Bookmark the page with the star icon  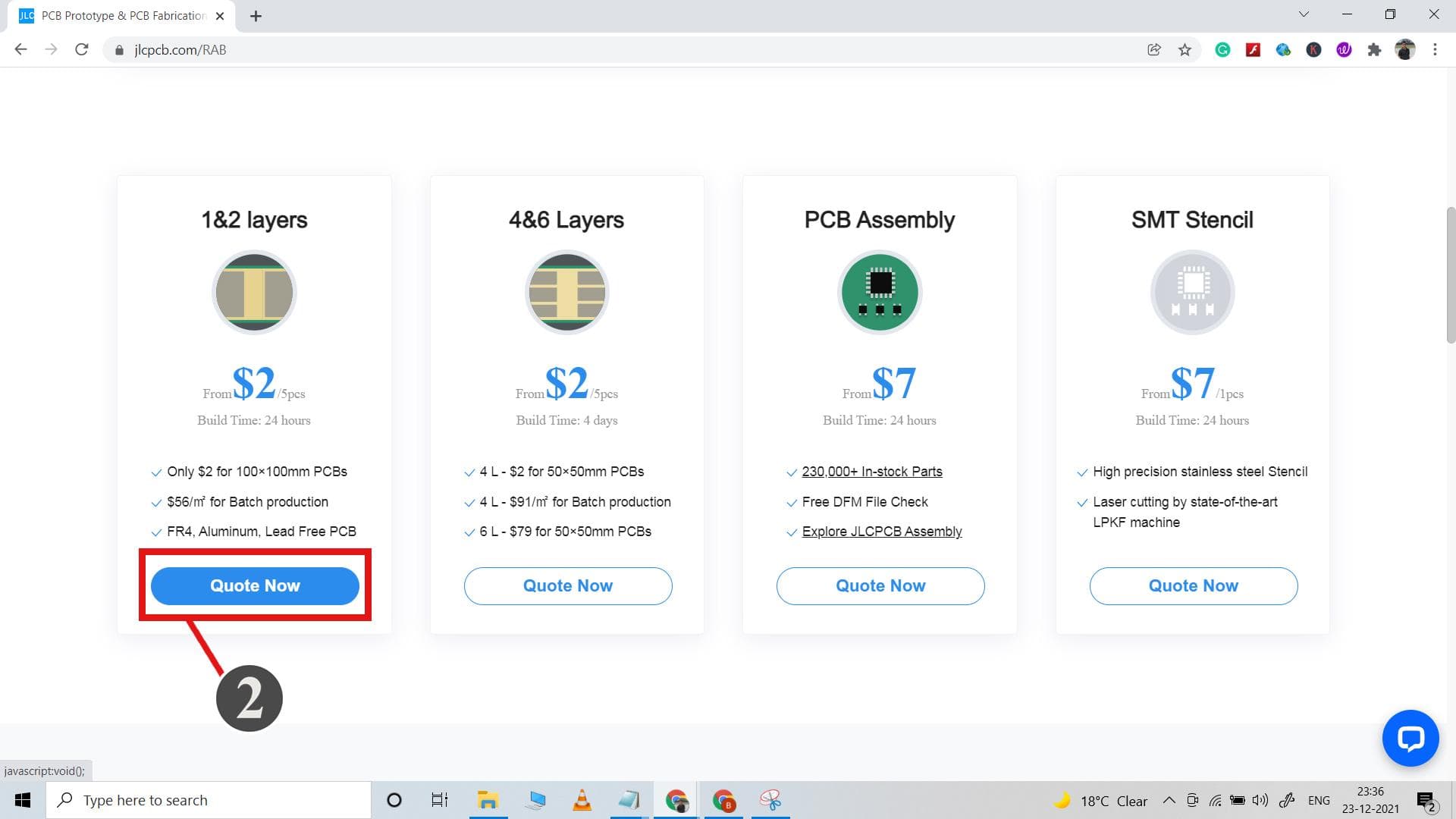pyautogui.click(x=1185, y=49)
